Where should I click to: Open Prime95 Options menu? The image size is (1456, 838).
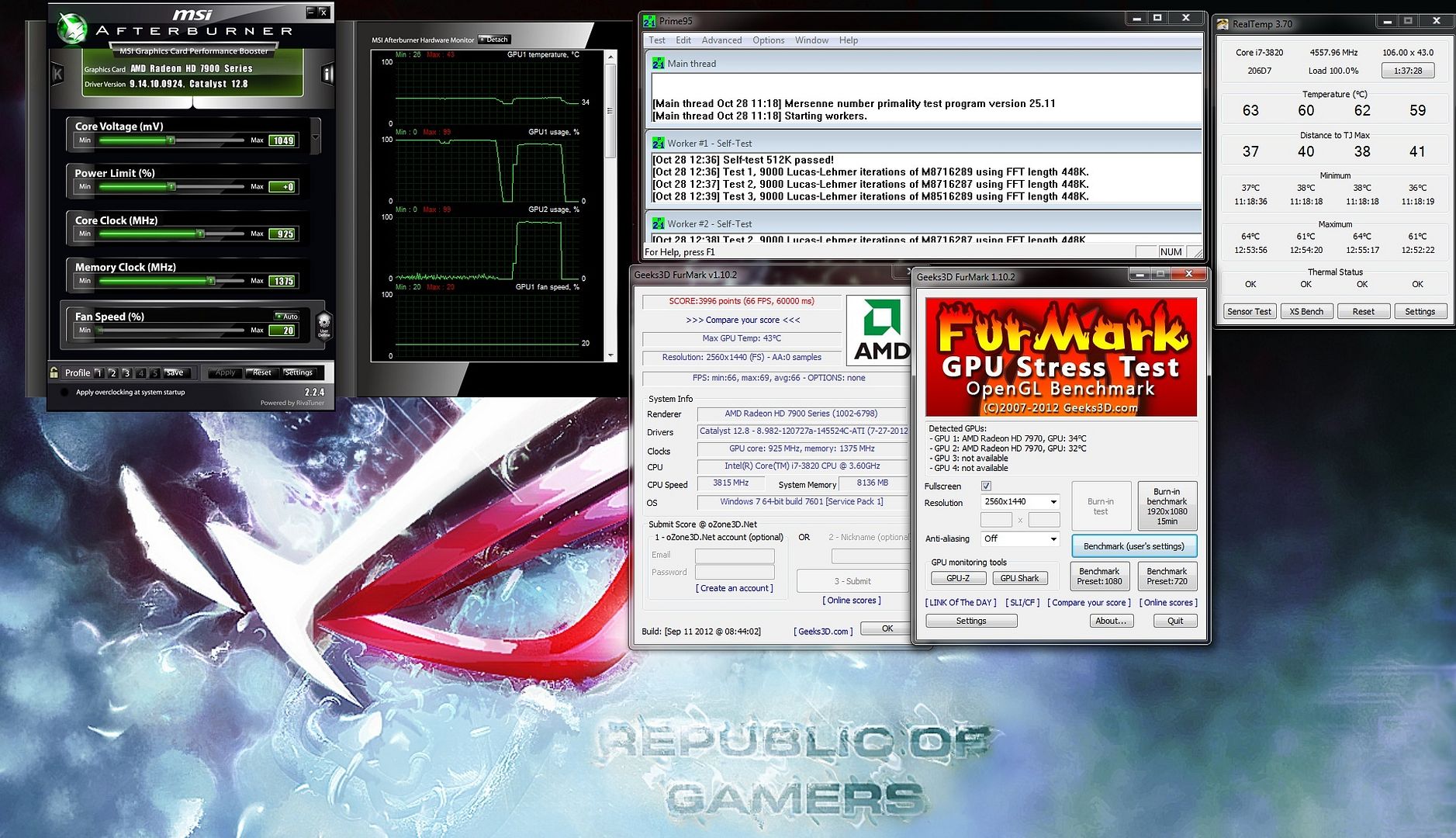(x=768, y=40)
